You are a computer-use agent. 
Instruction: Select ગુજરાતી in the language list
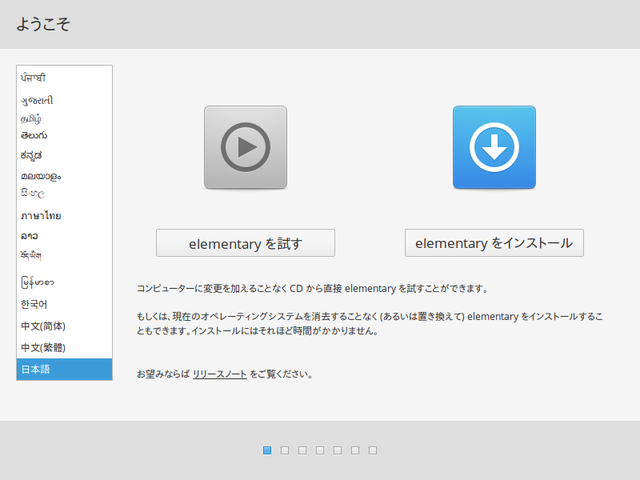64,100
